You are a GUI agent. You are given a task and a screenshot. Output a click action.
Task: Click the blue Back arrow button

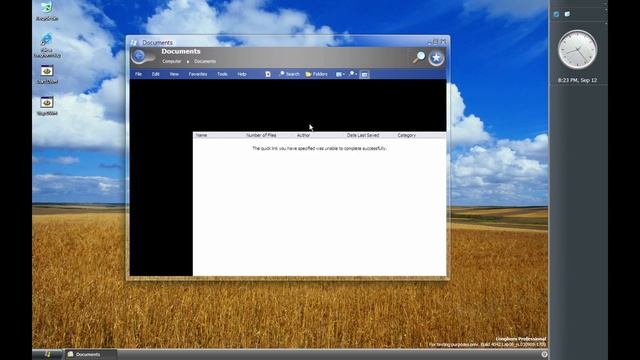click(139, 56)
